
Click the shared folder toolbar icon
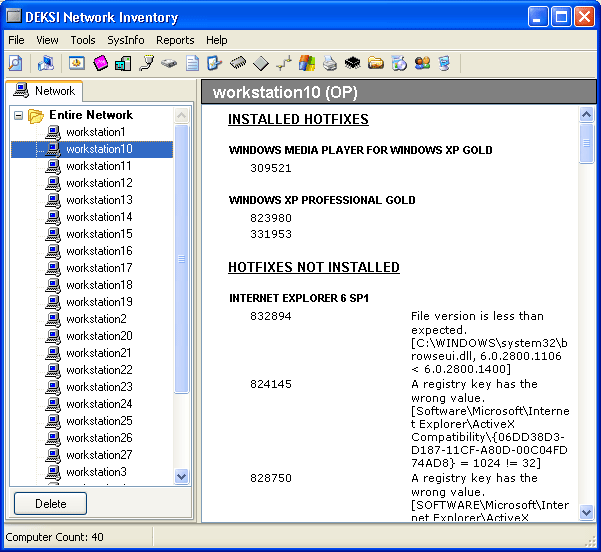pyautogui.click(x=376, y=63)
